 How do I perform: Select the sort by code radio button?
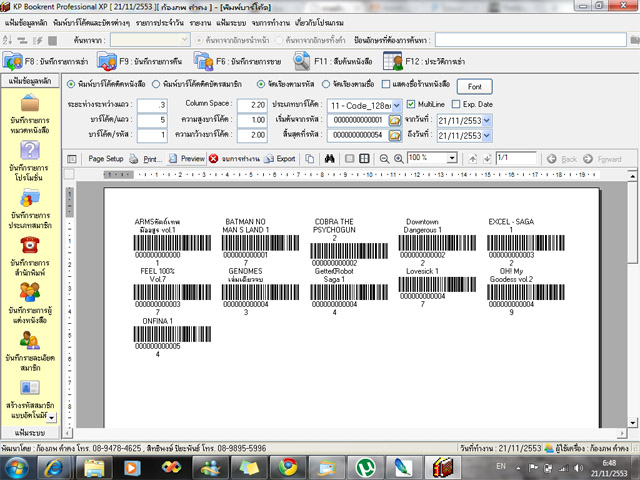click(261, 84)
